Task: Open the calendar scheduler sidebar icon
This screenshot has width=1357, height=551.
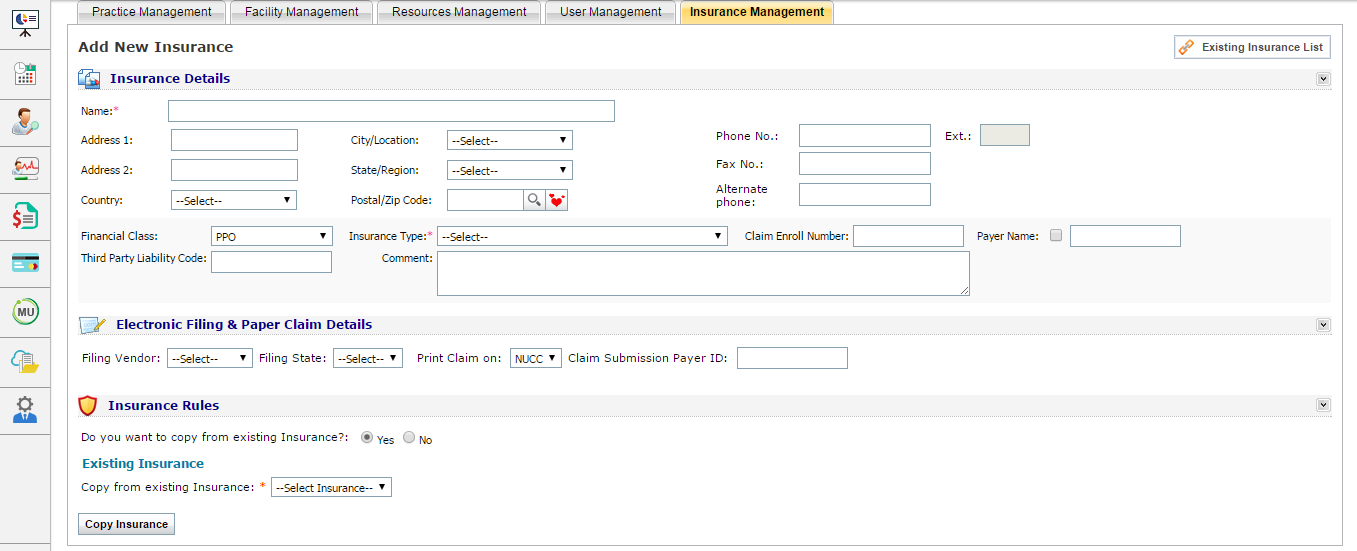Action: tap(25, 74)
